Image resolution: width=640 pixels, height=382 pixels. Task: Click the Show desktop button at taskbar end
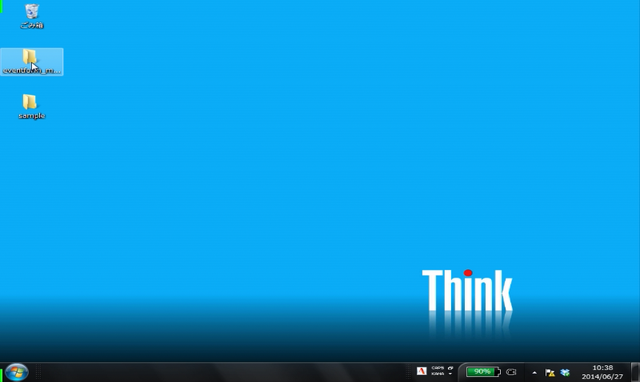point(635,372)
